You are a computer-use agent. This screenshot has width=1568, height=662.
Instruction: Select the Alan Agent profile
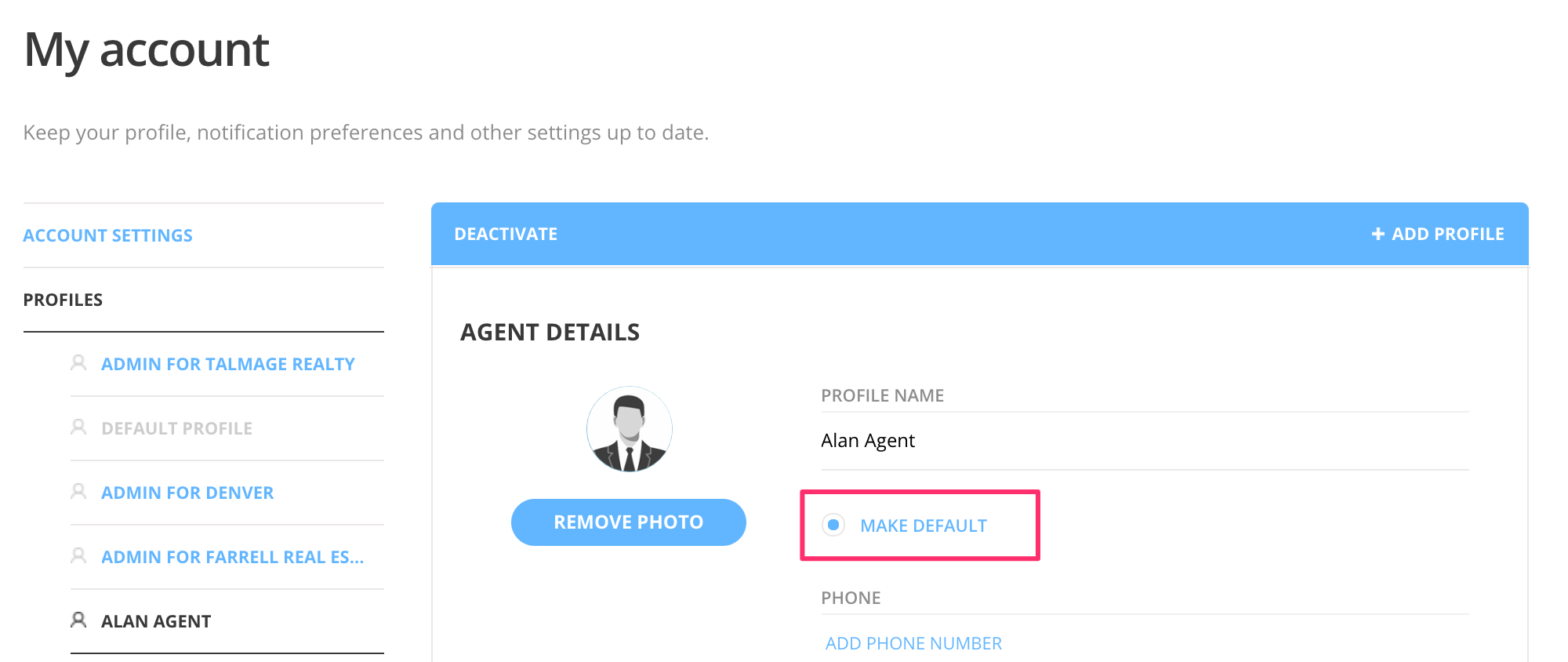[x=156, y=621]
